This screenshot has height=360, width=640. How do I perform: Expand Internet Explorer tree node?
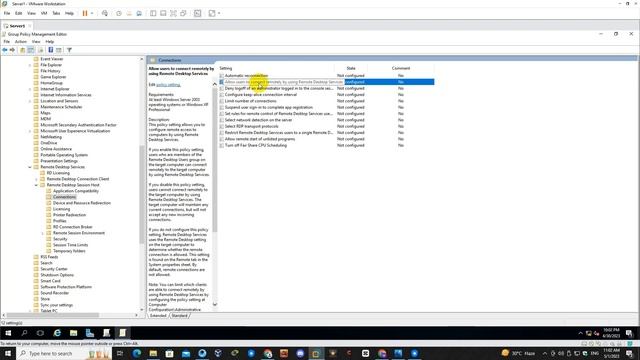[30, 89]
